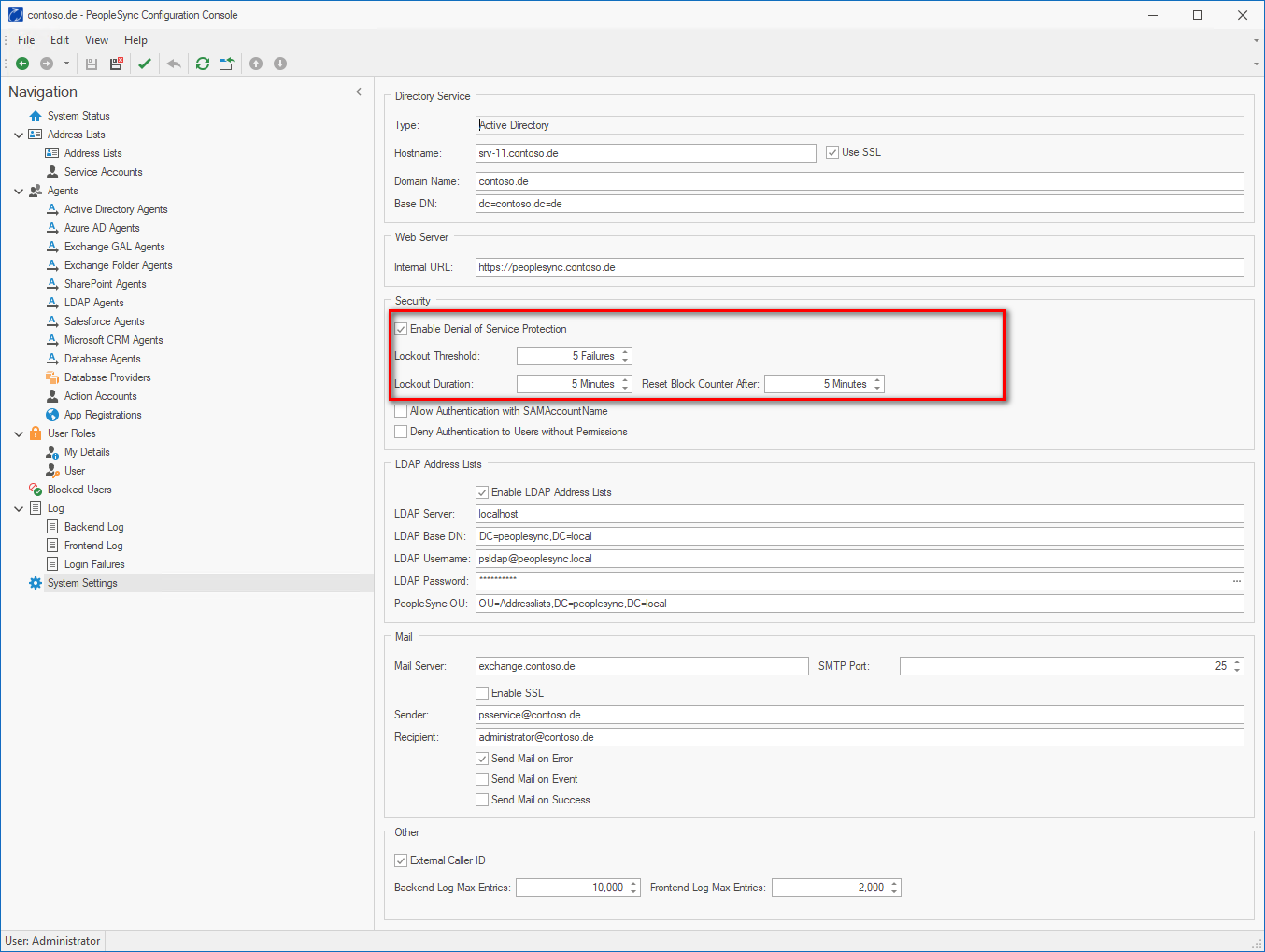Open the forward history dropdown arrow
The height and width of the screenshot is (952, 1265).
coord(66,64)
